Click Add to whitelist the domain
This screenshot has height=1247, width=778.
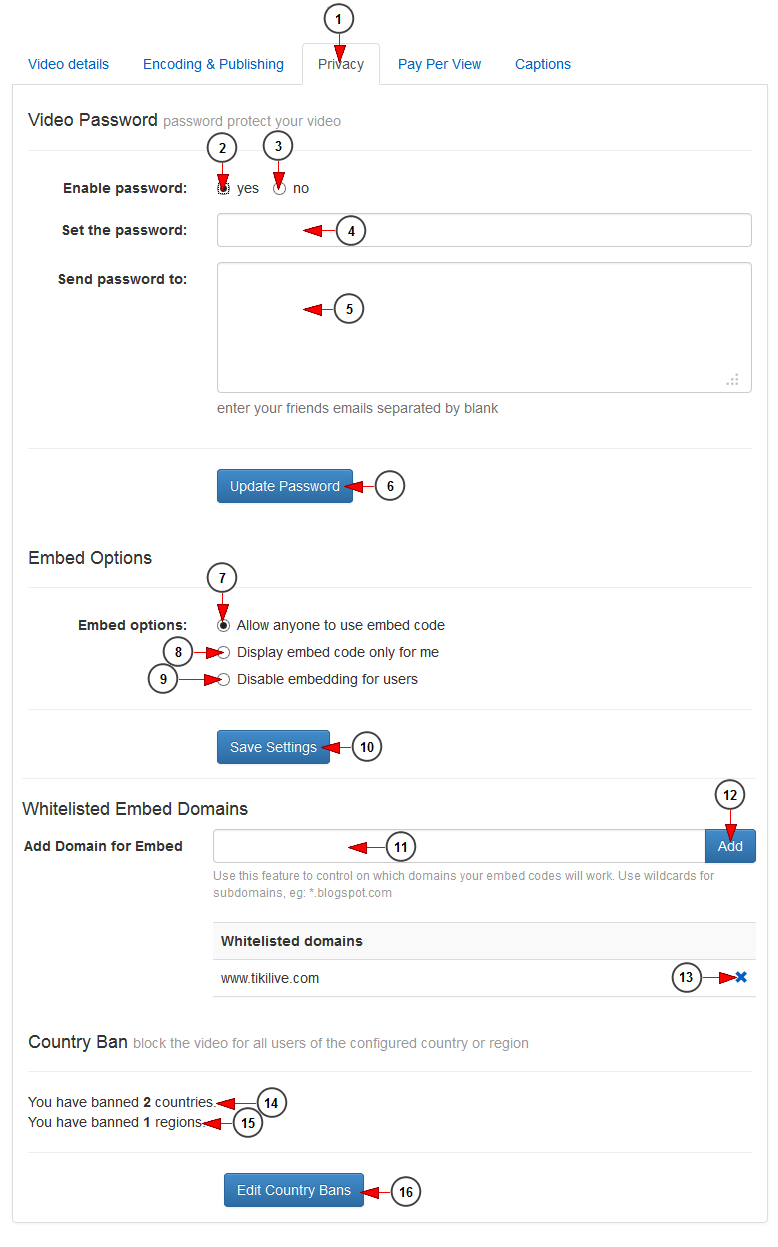730,846
